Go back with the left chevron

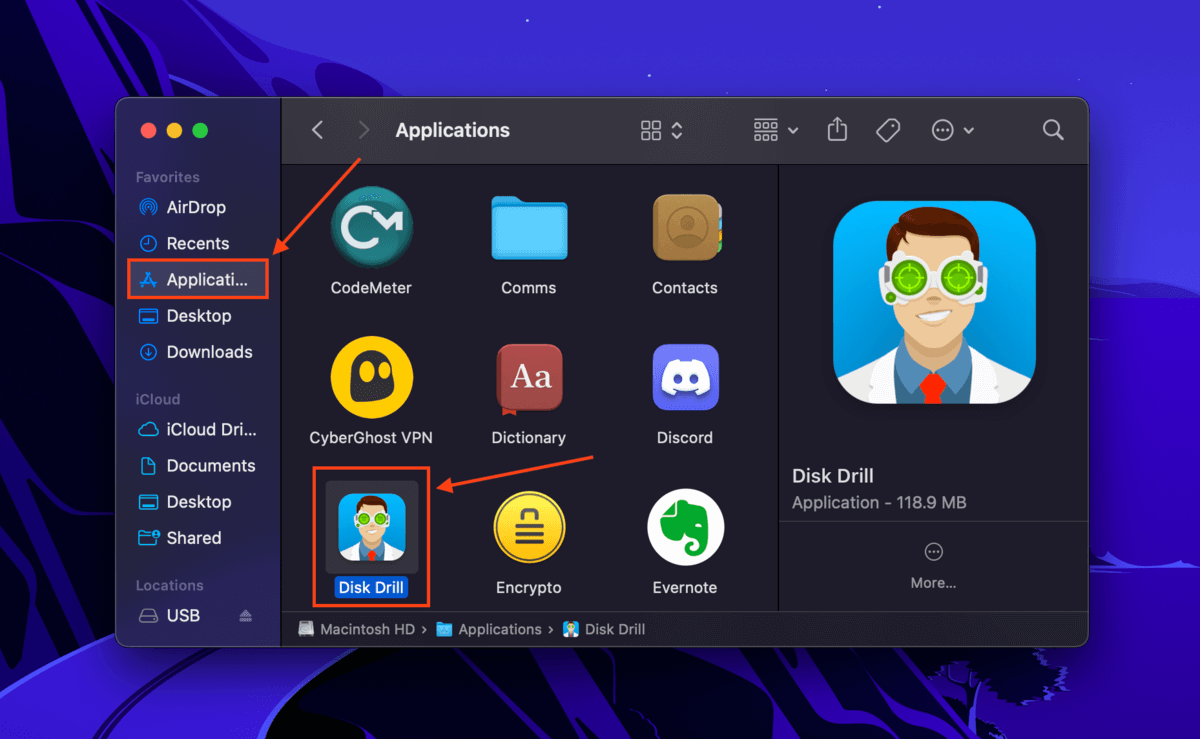point(317,130)
